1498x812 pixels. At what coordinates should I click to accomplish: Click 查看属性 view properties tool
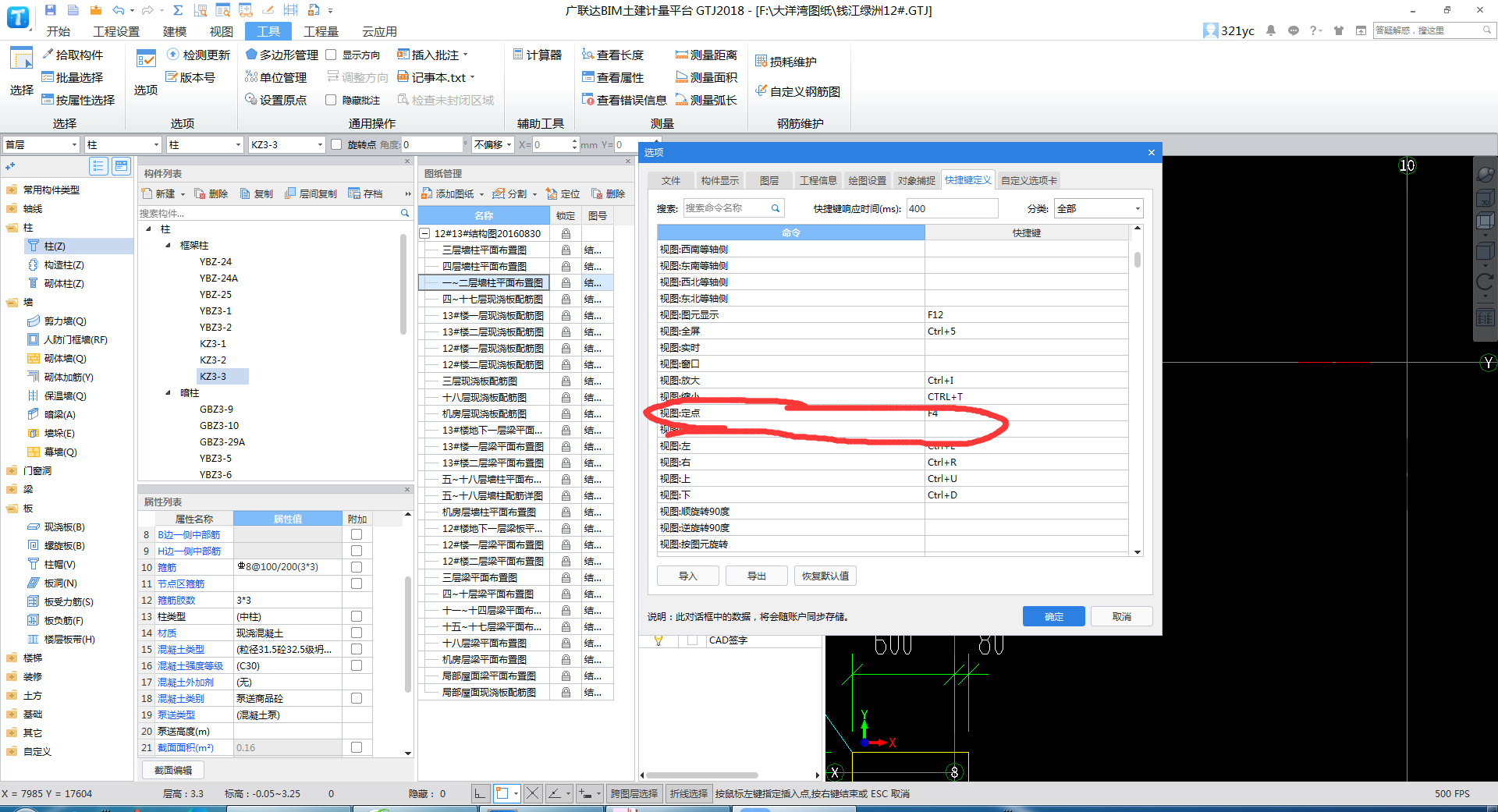point(613,77)
